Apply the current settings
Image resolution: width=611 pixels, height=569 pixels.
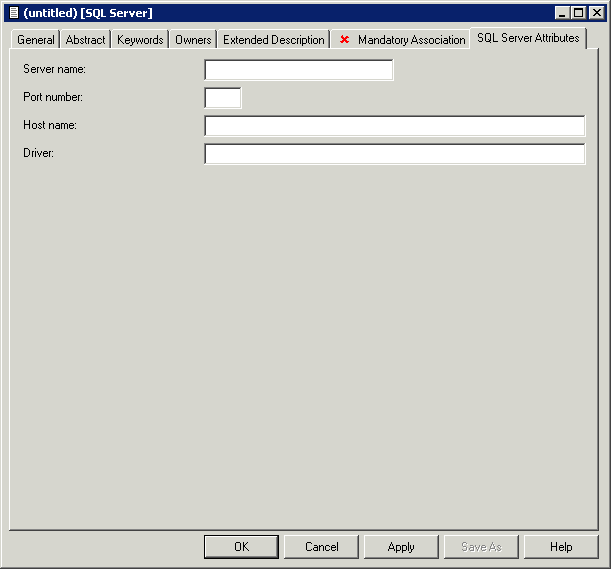(x=401, y=547)
